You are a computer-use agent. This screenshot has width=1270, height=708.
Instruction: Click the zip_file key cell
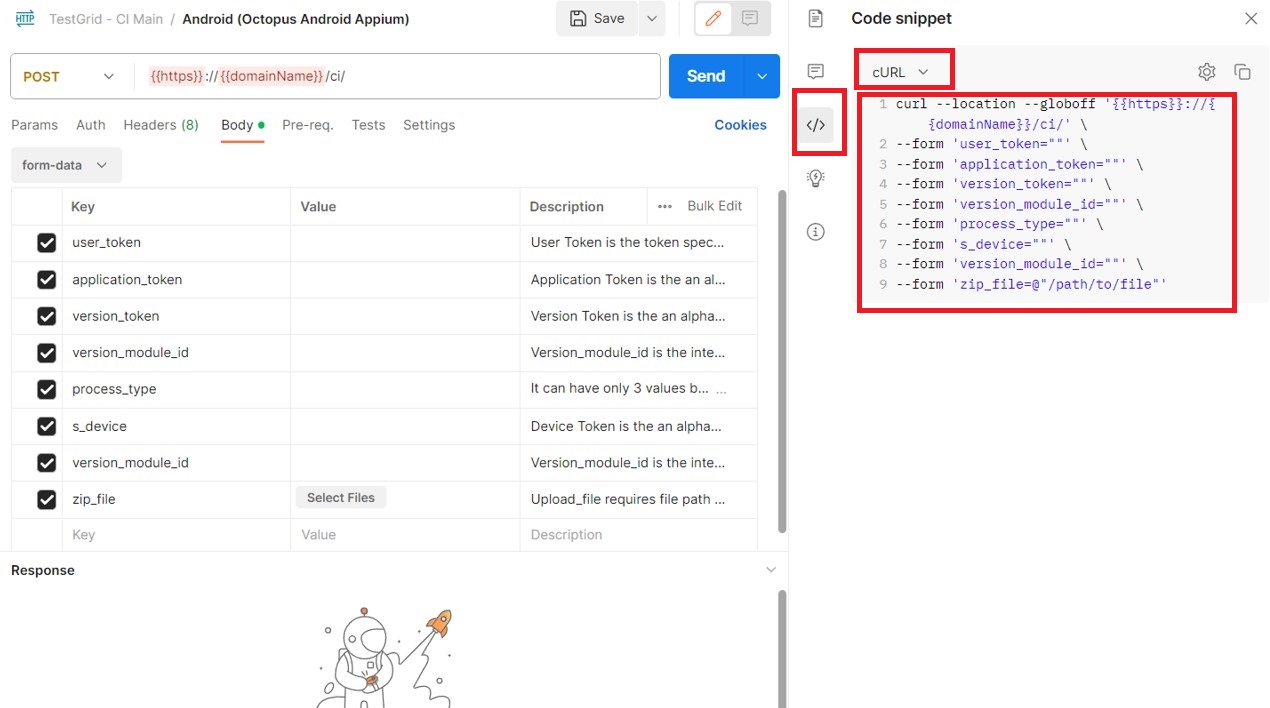(x=176, y=499)
